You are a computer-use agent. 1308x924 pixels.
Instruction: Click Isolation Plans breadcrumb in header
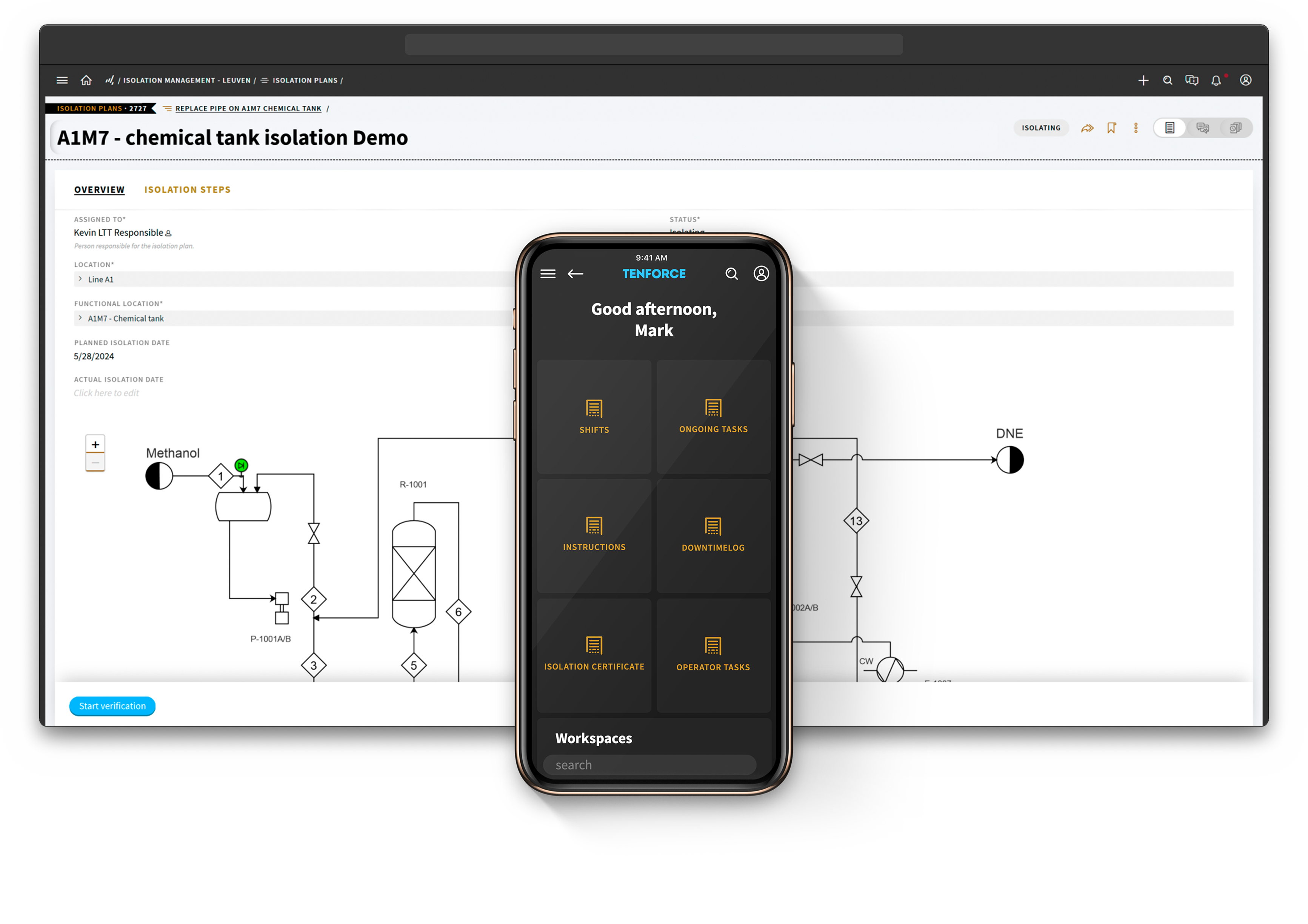(x=305, y=80)
